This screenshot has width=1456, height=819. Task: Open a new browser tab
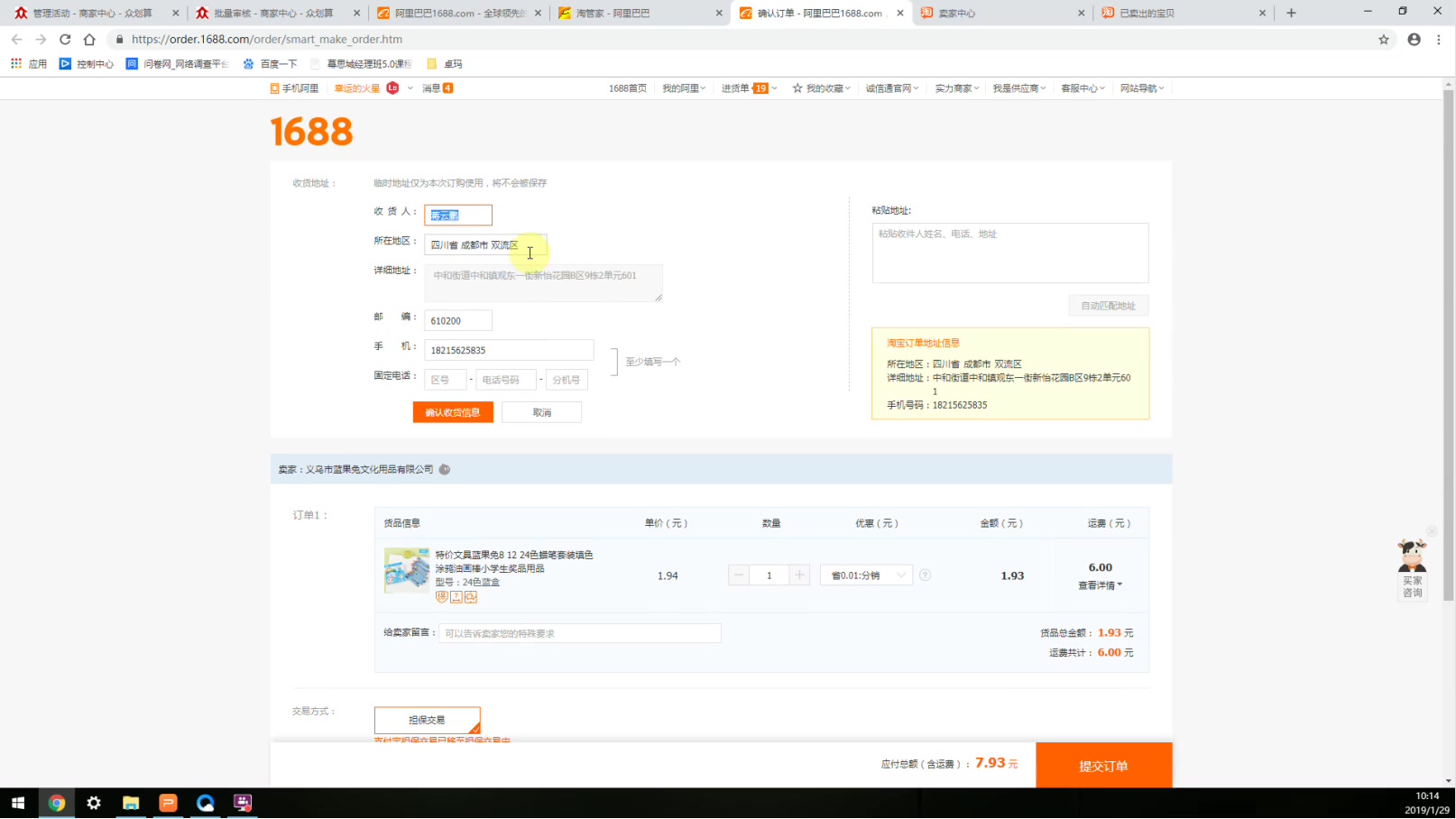pyautogui.click(x=1291, y=13)
